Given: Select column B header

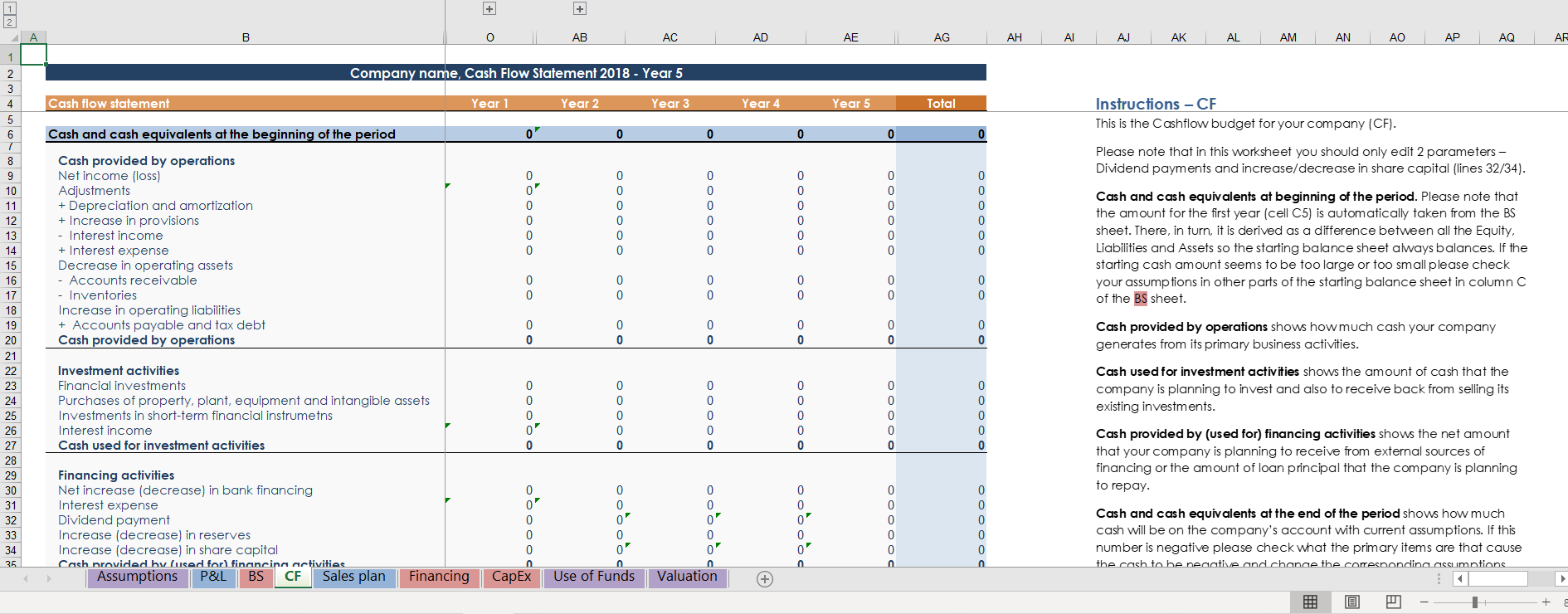Looking at the screenshot, I should point(246,37).
